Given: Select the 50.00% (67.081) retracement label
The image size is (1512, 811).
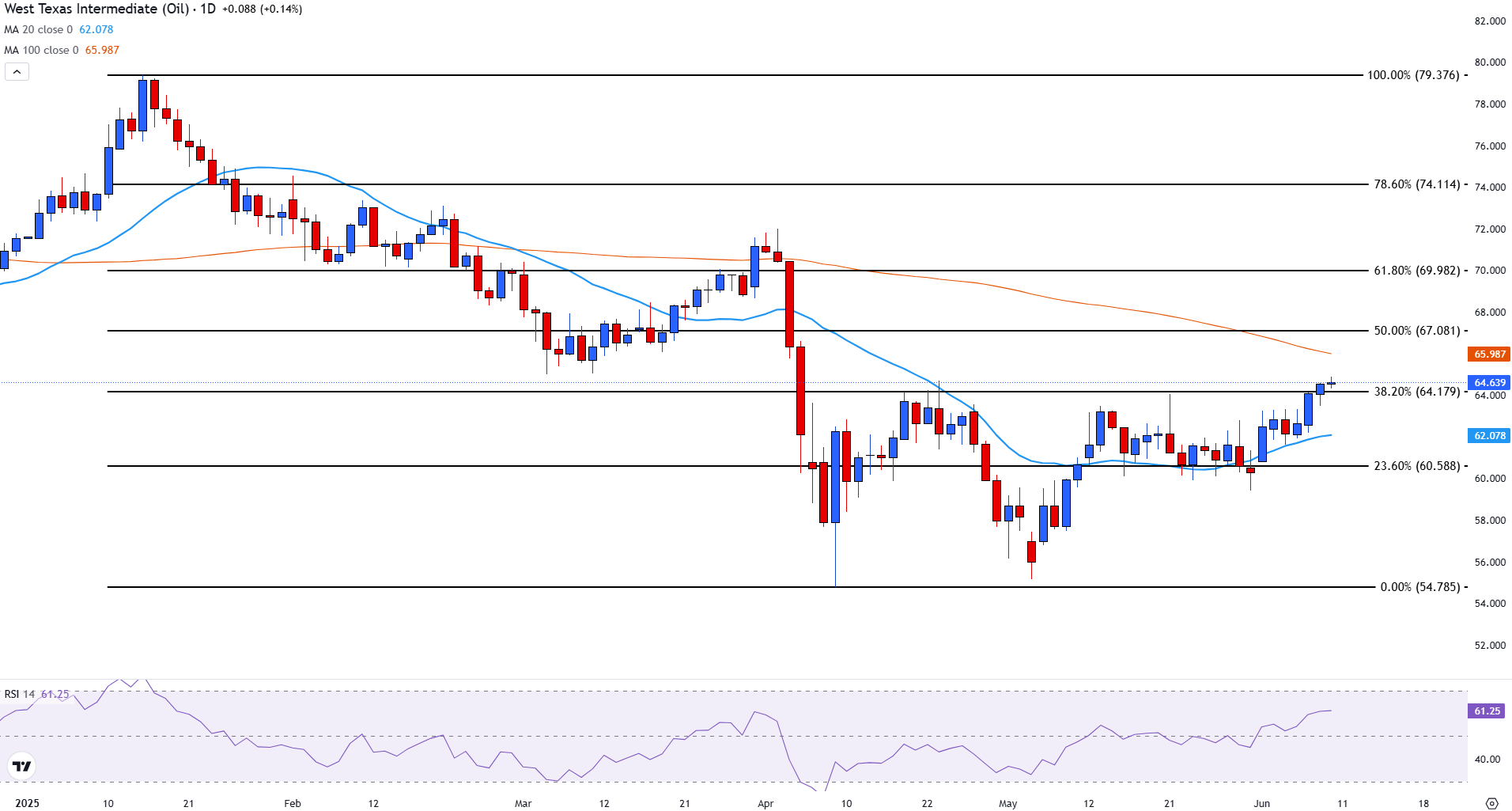Looking at the screenshot, I should [x=1416, y=331].
